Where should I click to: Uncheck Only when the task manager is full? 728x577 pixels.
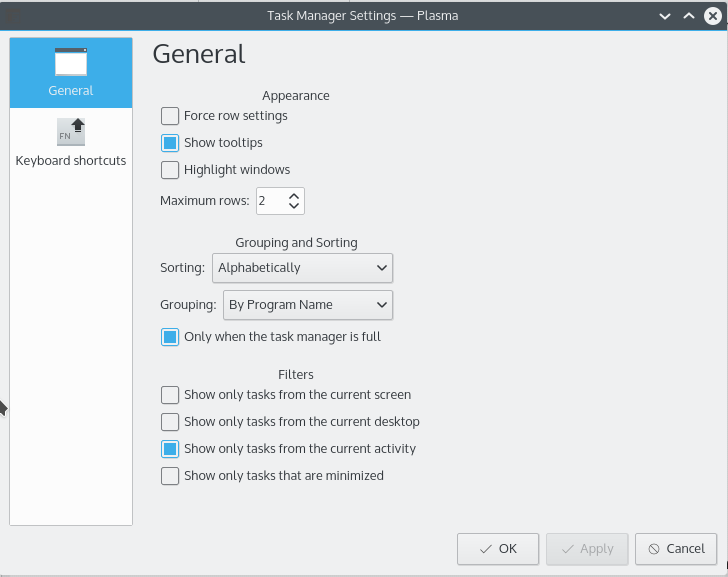point(170,337)
